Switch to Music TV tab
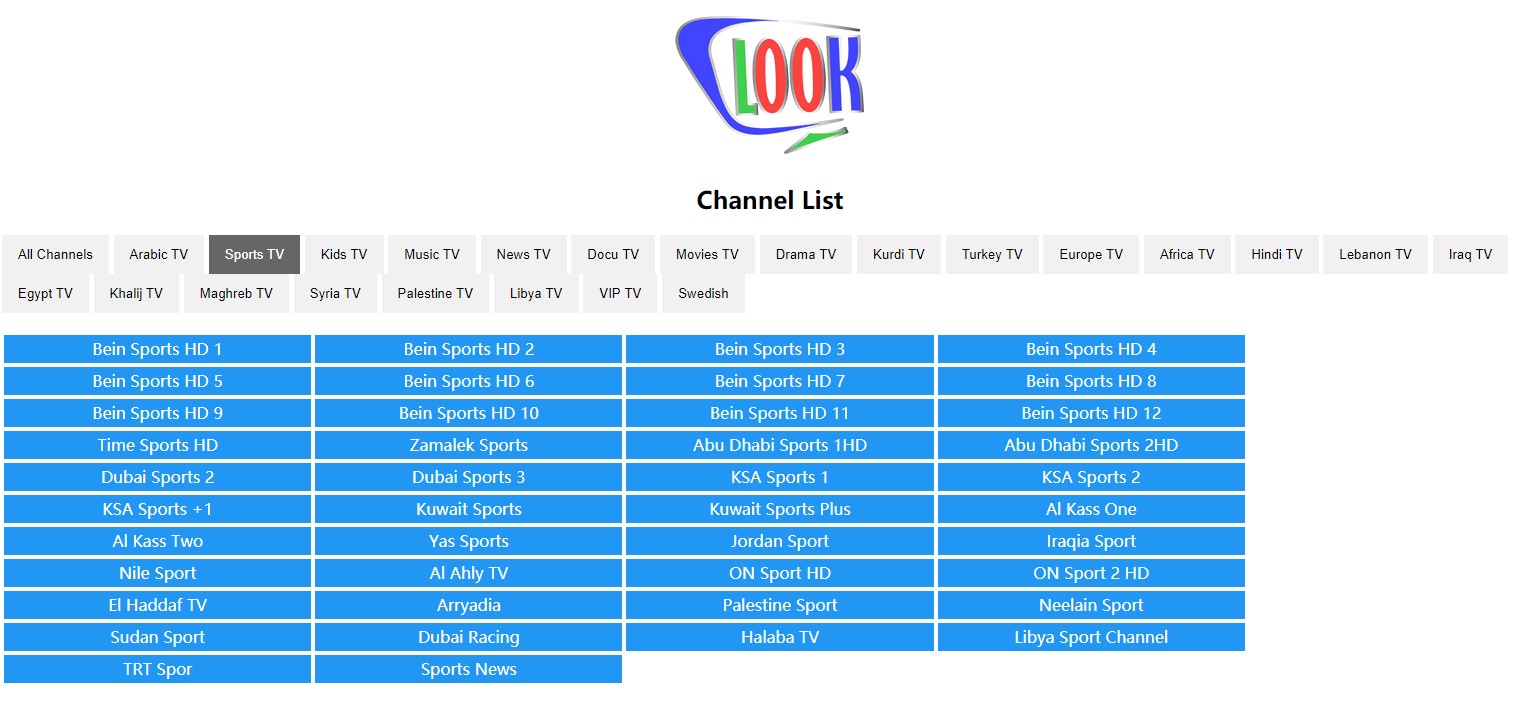 (432, 254)
